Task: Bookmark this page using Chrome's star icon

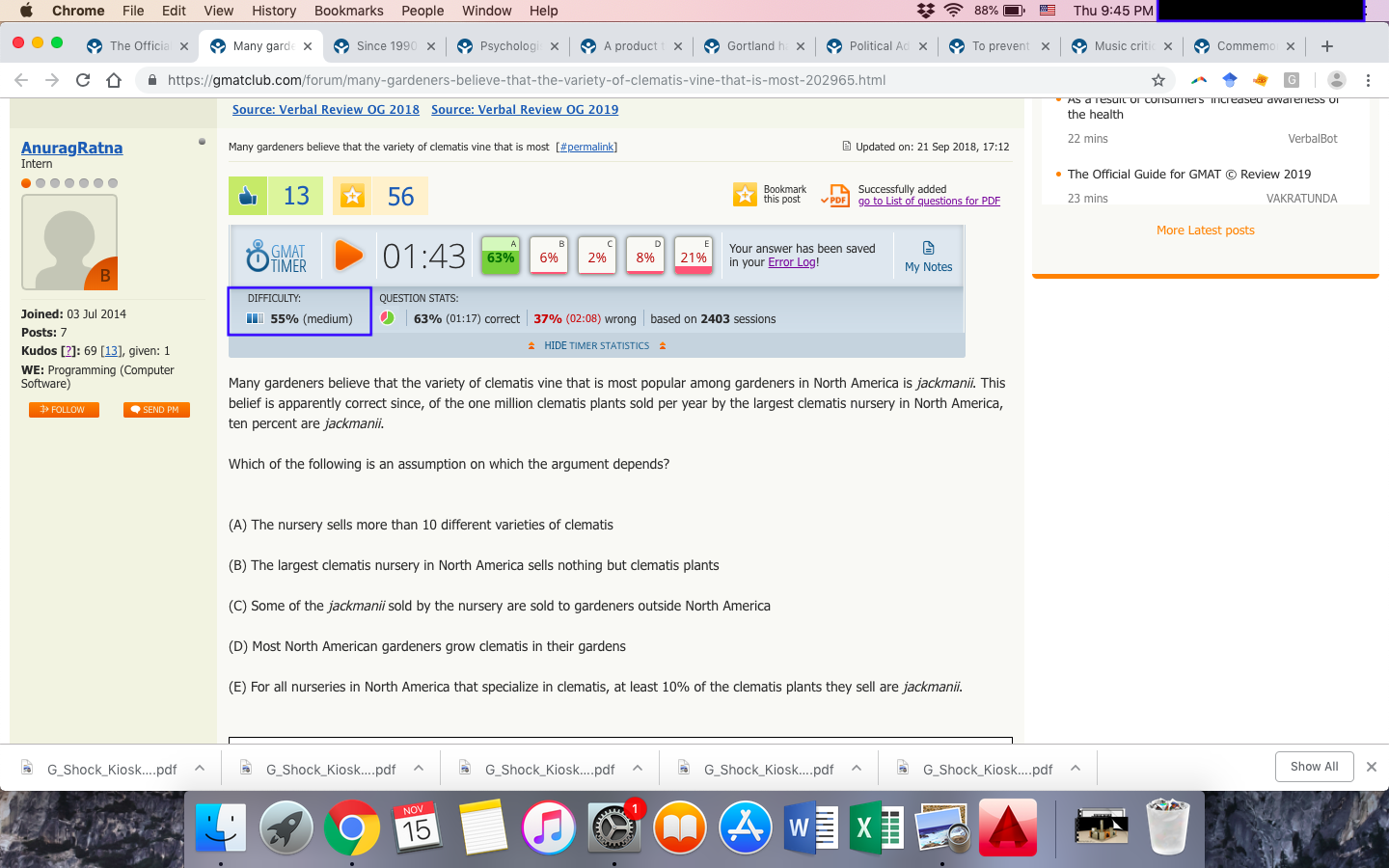Action: (x=1158, y=80)
